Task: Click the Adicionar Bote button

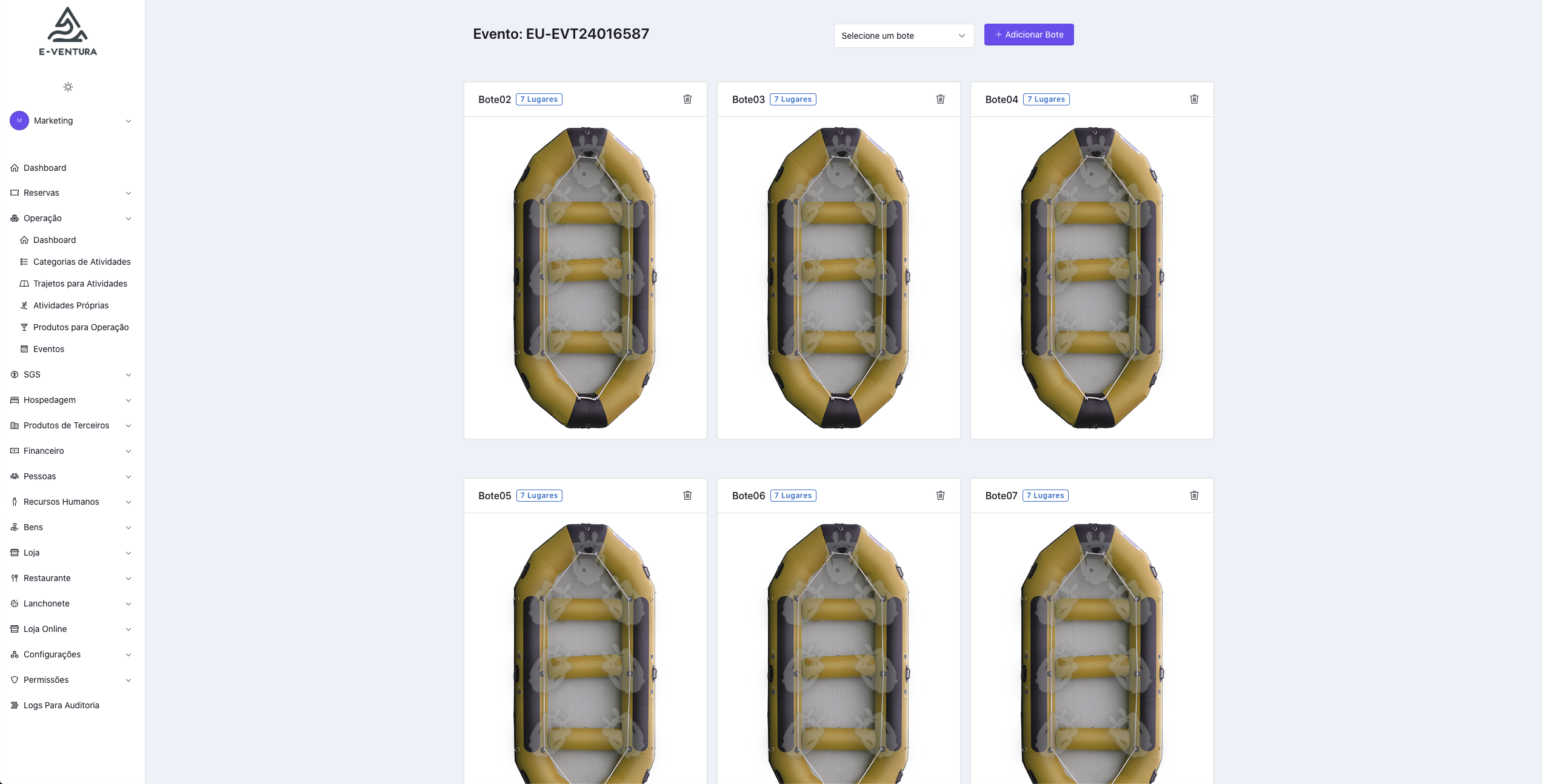Action: pyautogui.click(x=1029, y=35)
